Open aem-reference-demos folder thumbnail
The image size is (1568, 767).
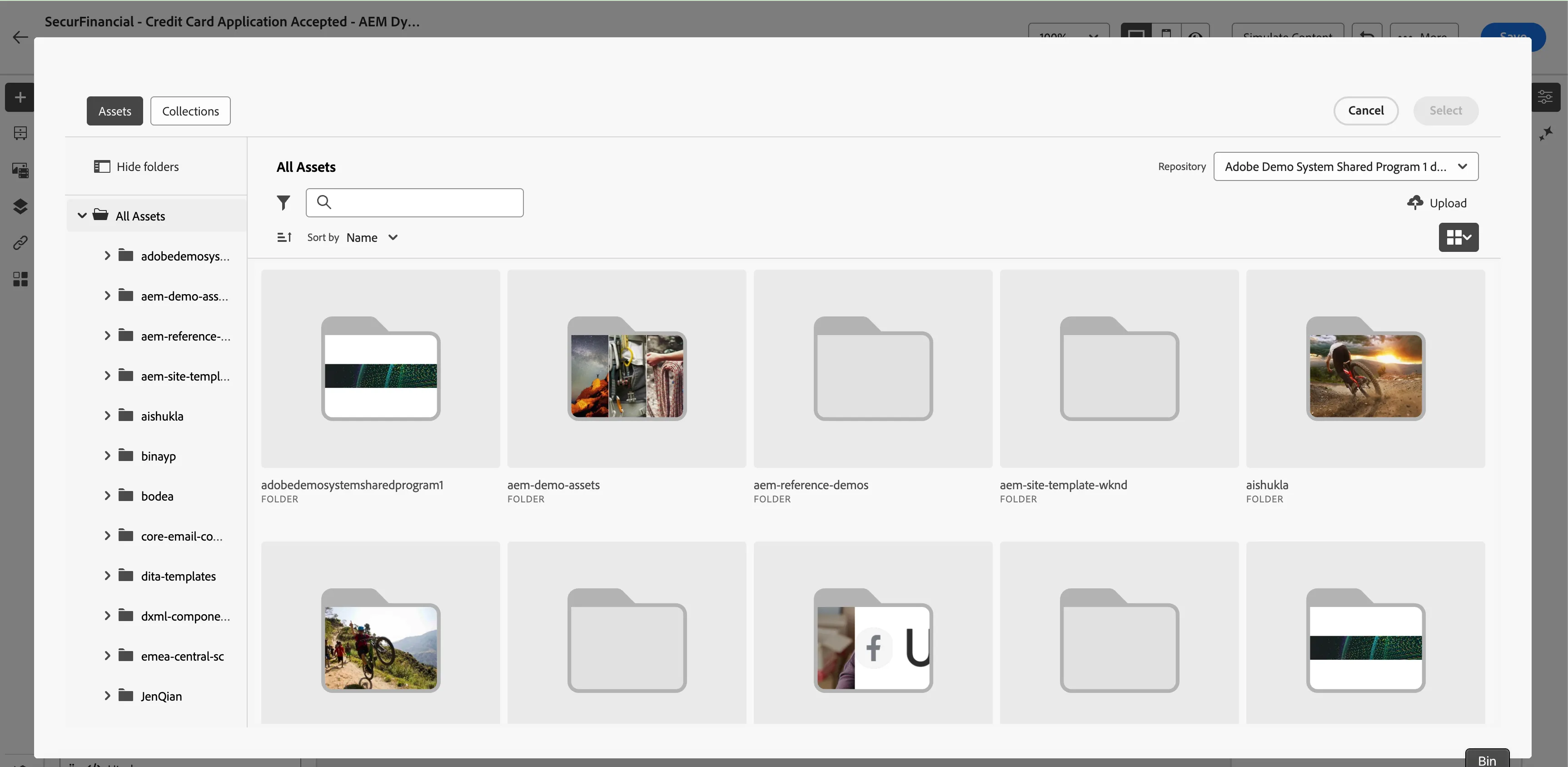click(873, 369)
